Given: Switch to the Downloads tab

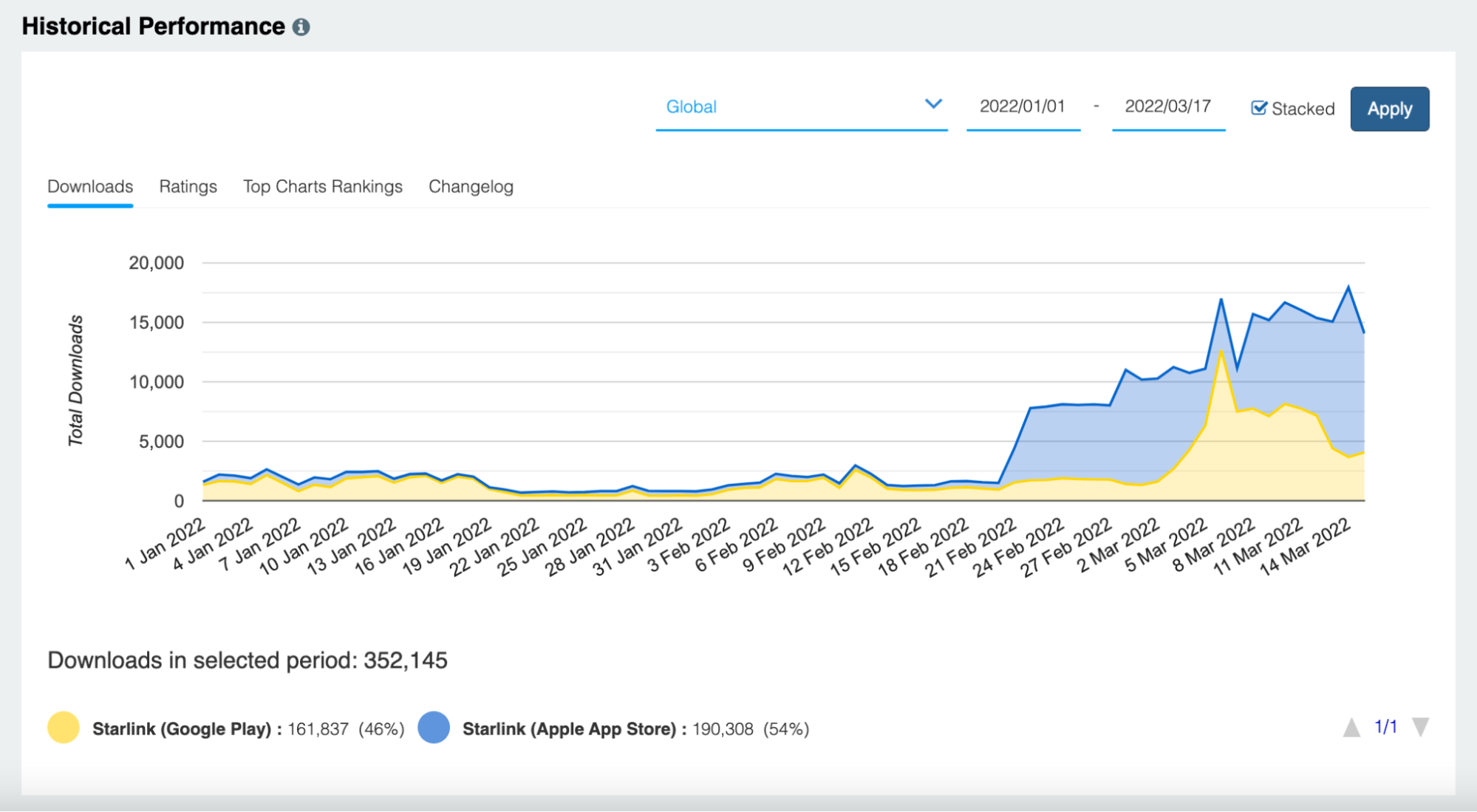Looking at the screenshot, I should [x=90, y=187].
